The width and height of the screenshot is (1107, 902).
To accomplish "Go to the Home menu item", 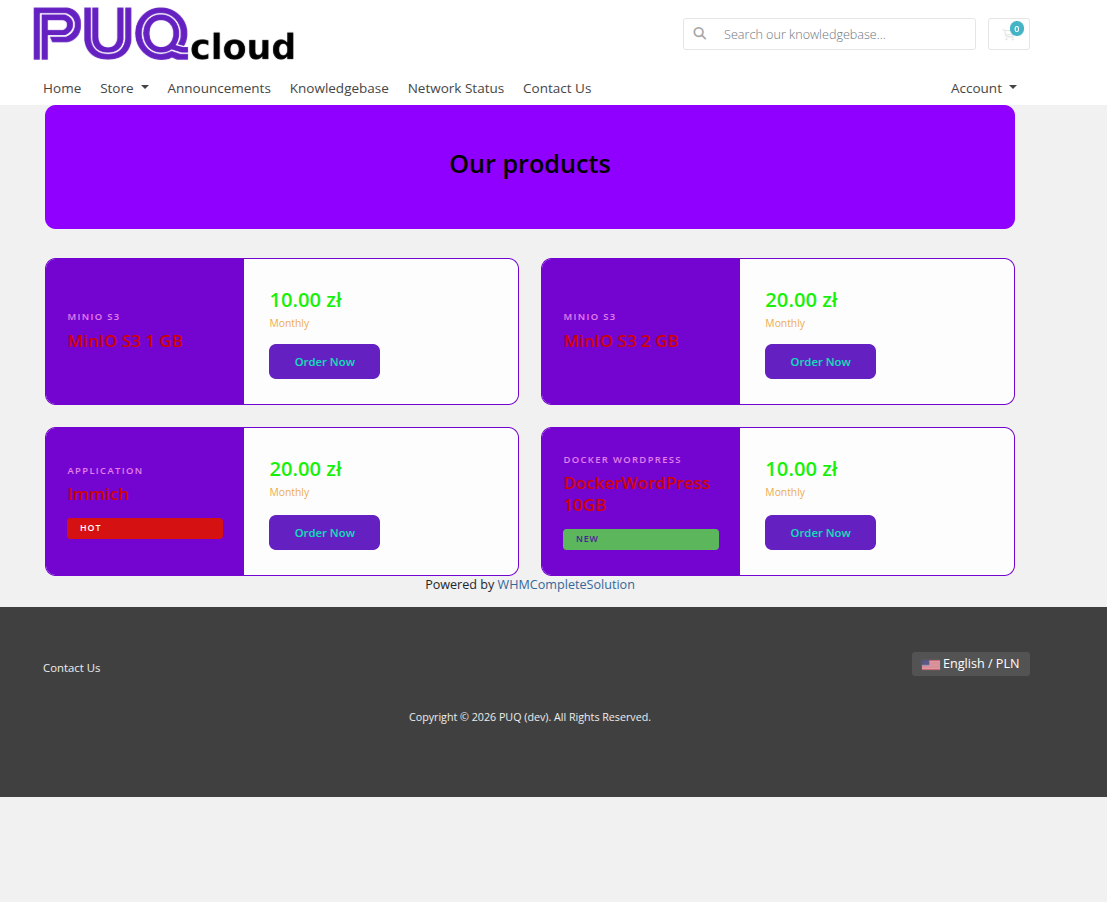I will 62,88.
